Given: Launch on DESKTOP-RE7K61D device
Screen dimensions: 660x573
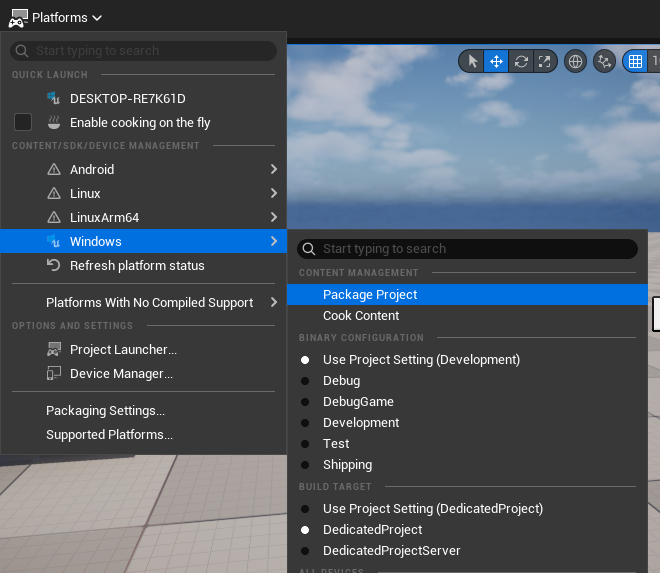Looking at the screenshot, I should [144, 99].
